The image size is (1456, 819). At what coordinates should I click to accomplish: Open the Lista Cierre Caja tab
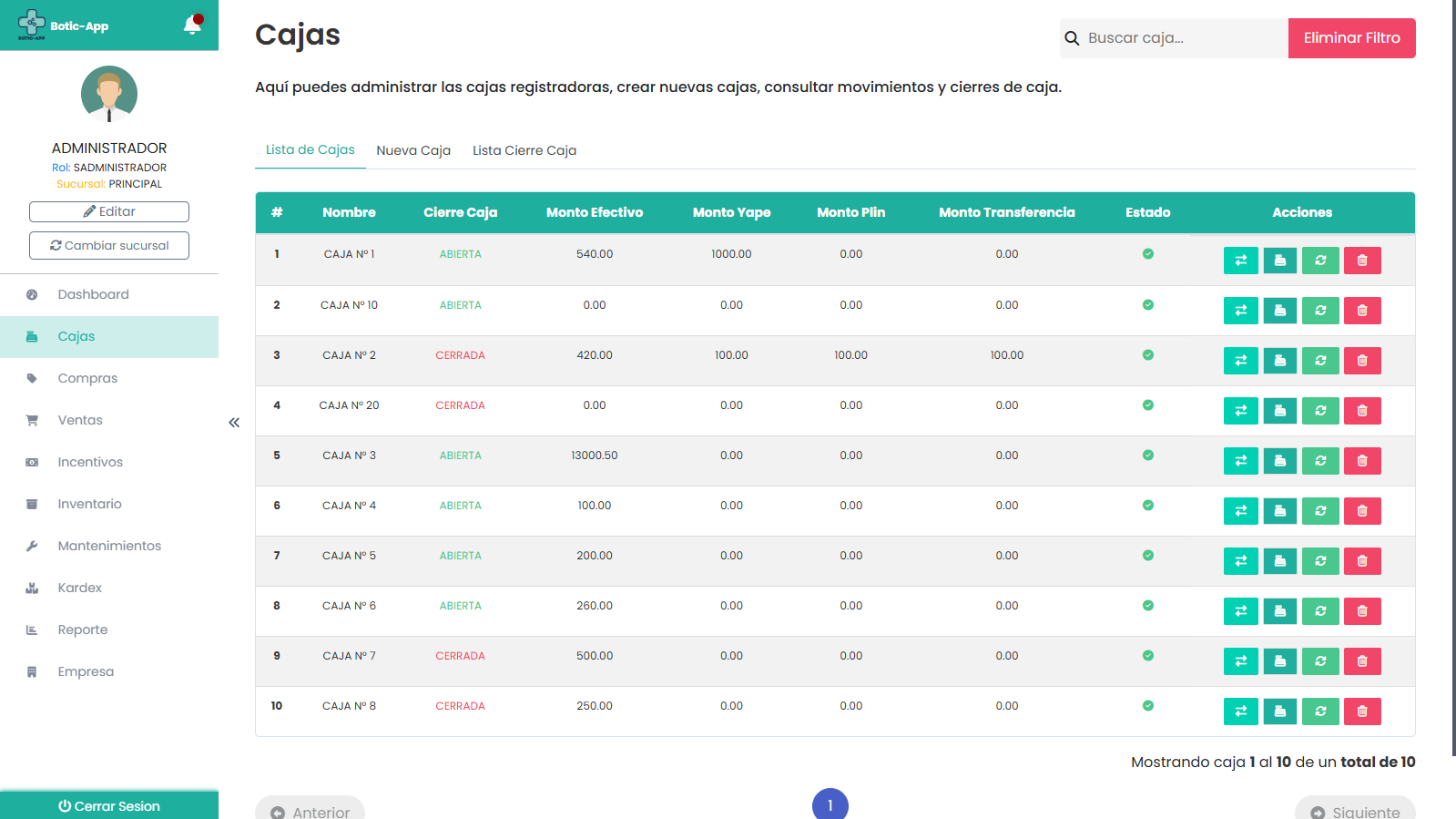[524, 150]
